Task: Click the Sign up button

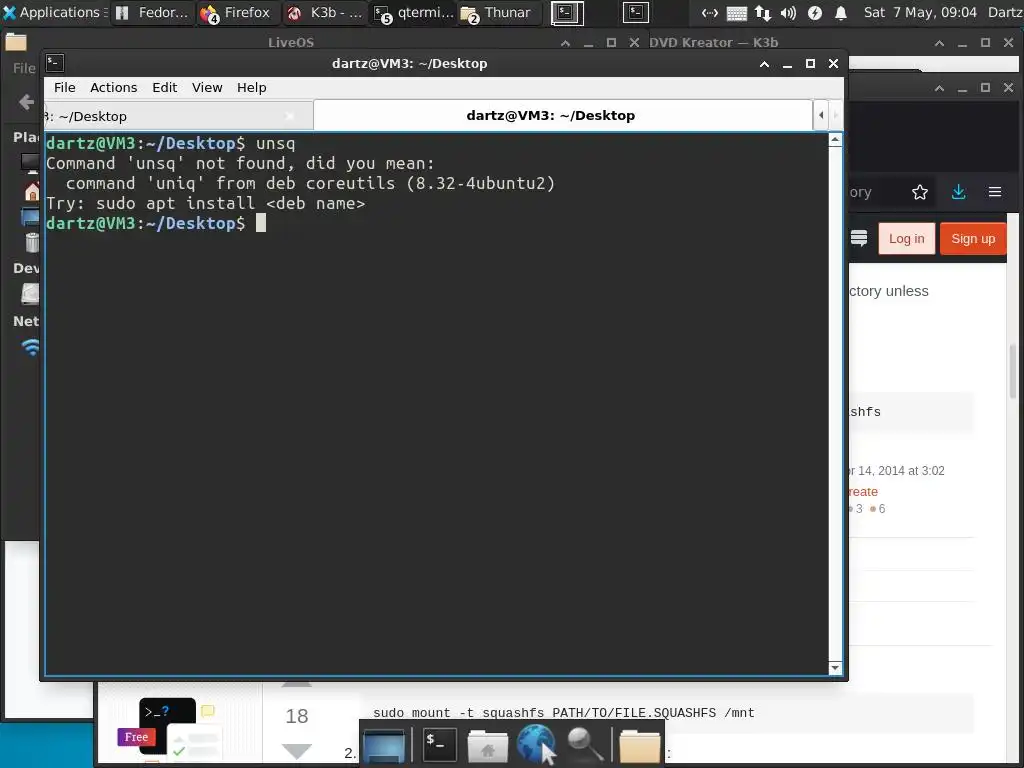Action: 972,238
